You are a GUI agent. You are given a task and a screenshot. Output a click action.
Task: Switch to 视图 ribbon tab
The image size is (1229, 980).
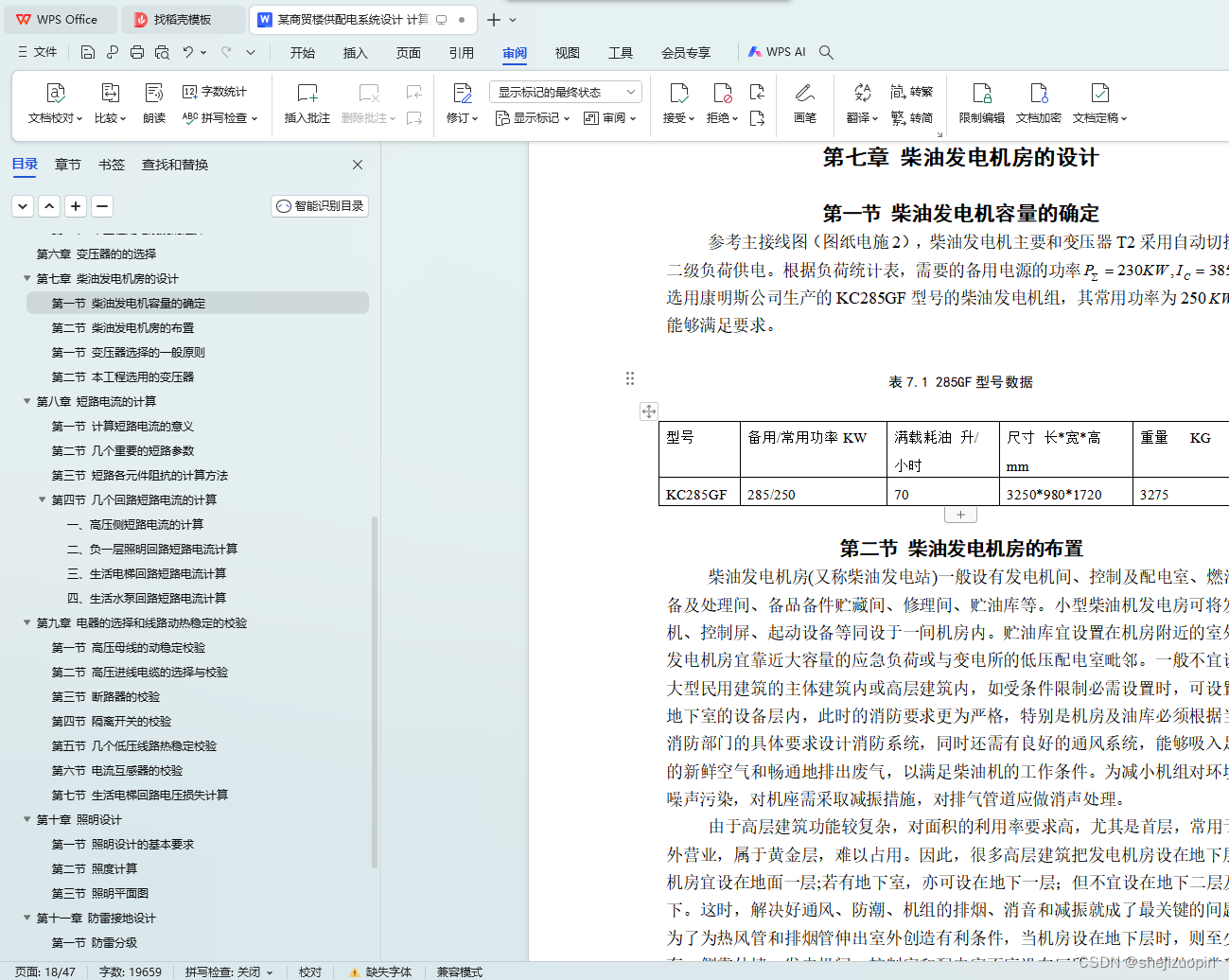click(x=568, y=53)
